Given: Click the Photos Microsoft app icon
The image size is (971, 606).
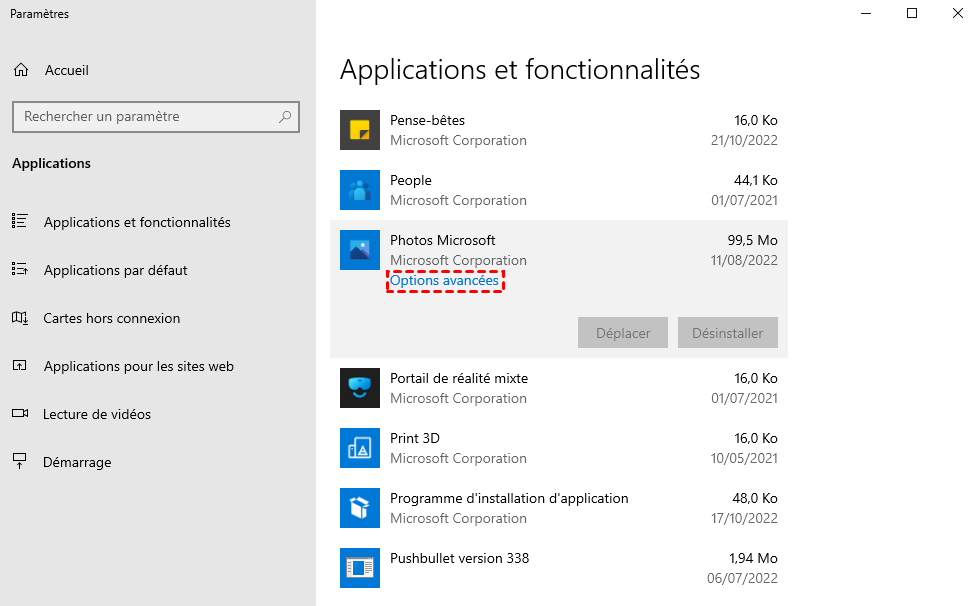Looking at the screenshot, I should [x=360, y=250].
